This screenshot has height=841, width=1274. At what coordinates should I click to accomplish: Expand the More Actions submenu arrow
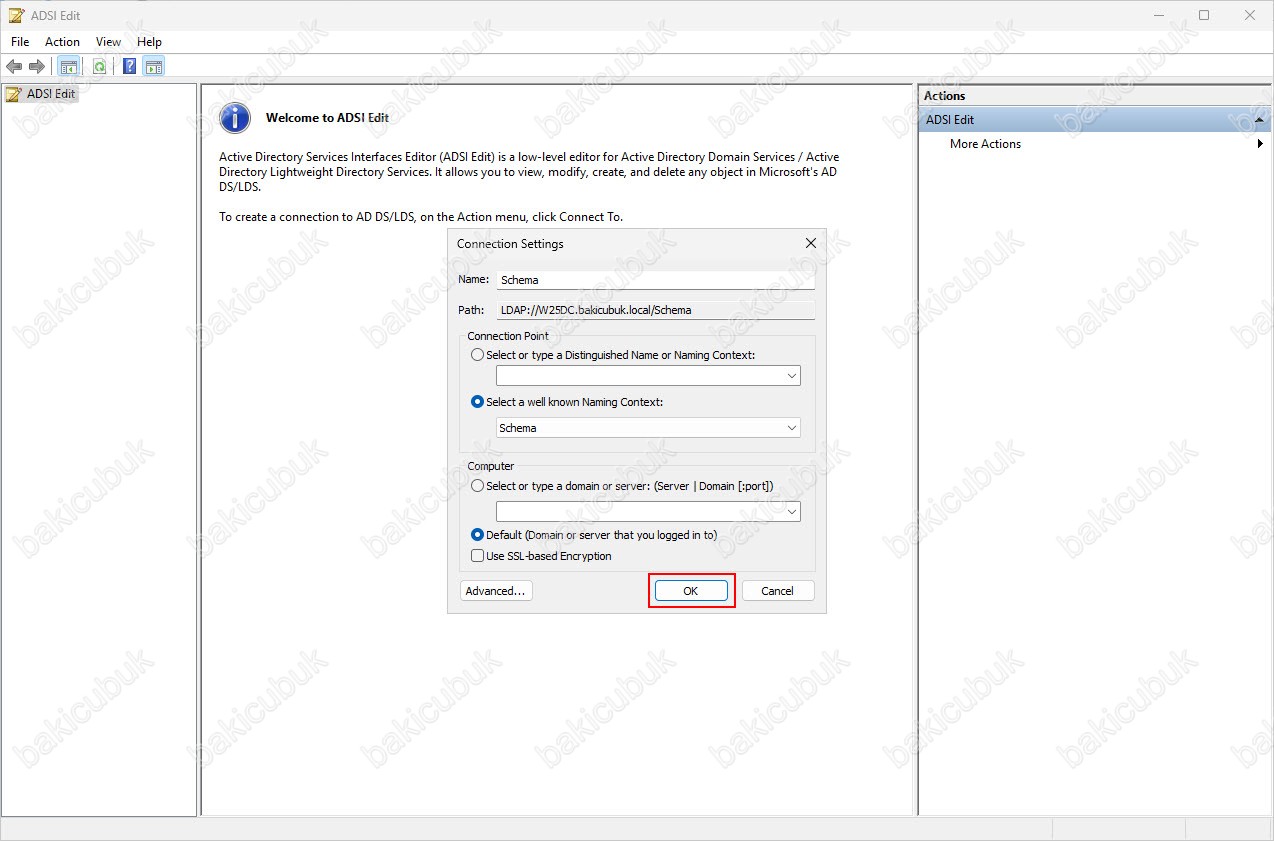tap(1260, 144)
